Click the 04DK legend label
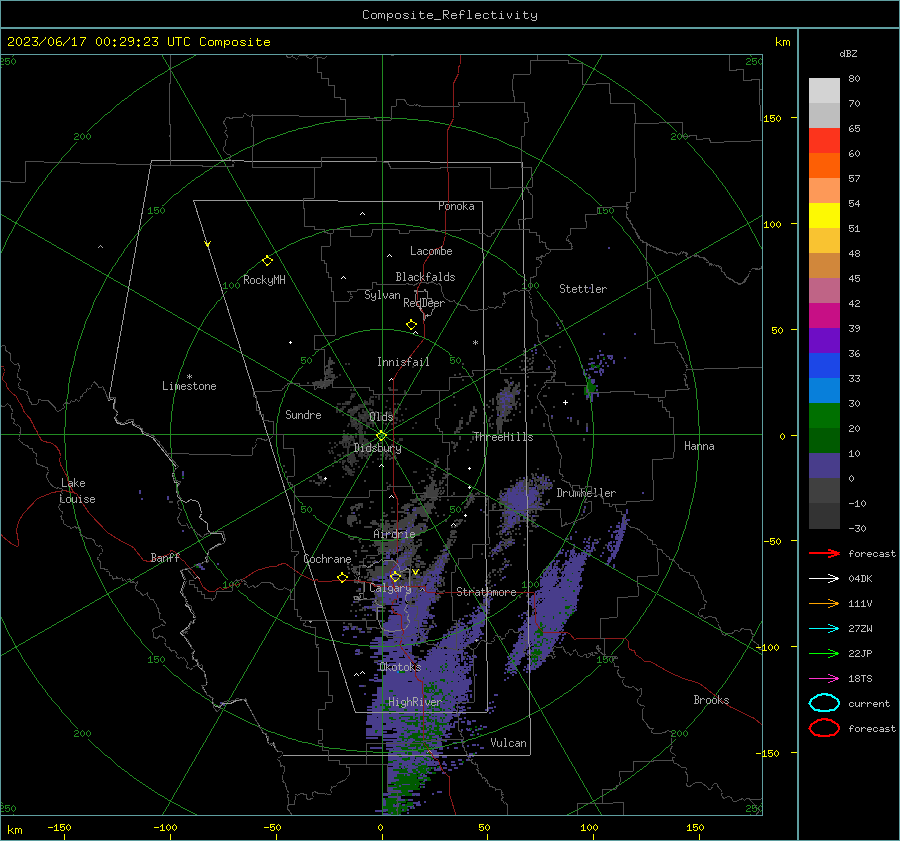Image resolution: width=900 pixels, height=841 pixels. pos(860,578)
